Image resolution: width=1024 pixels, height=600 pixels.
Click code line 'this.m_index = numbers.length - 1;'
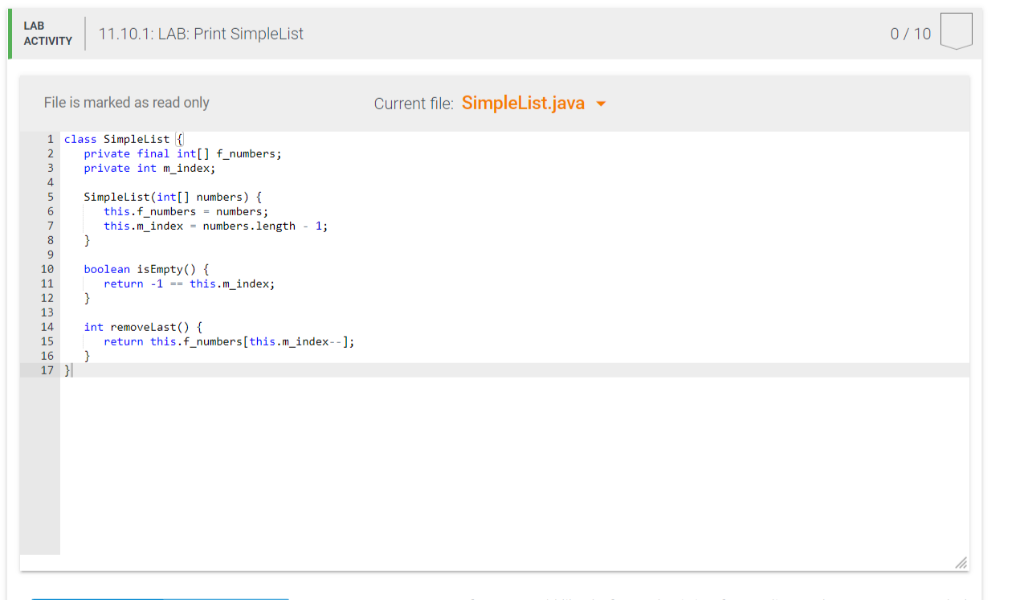click(216, 226)
